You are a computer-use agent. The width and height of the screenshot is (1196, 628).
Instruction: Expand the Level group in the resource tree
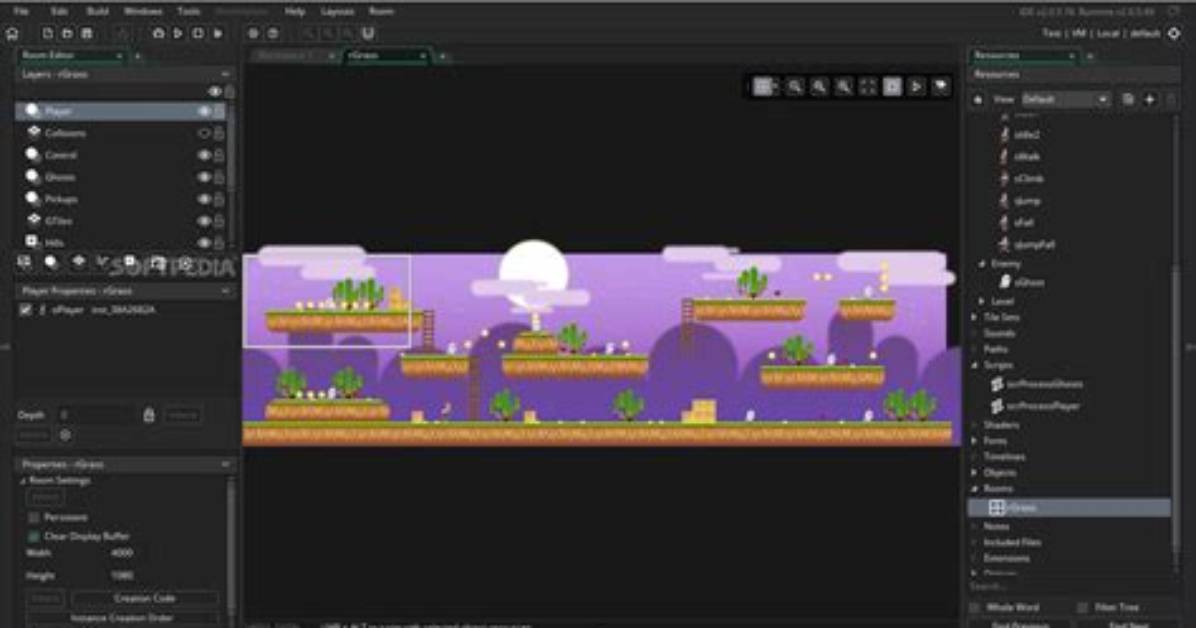tap(982, 301)
